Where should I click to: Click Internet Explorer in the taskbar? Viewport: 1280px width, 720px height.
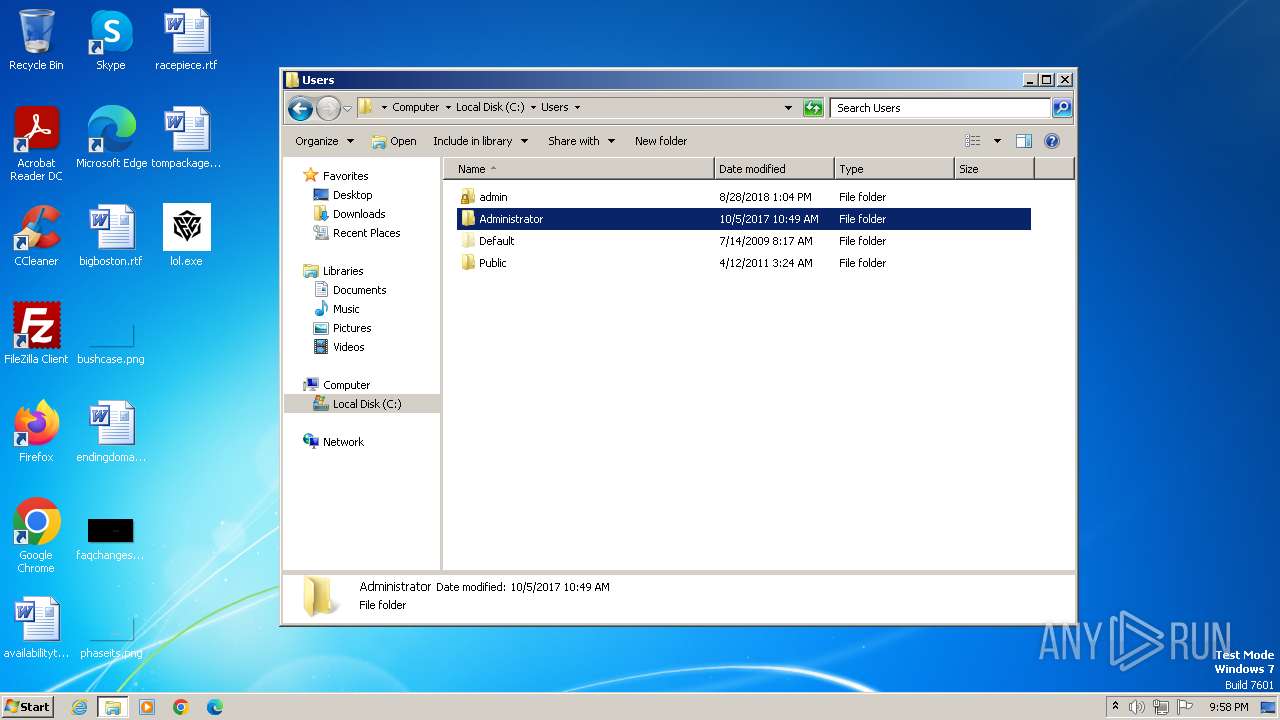[79, 707]
